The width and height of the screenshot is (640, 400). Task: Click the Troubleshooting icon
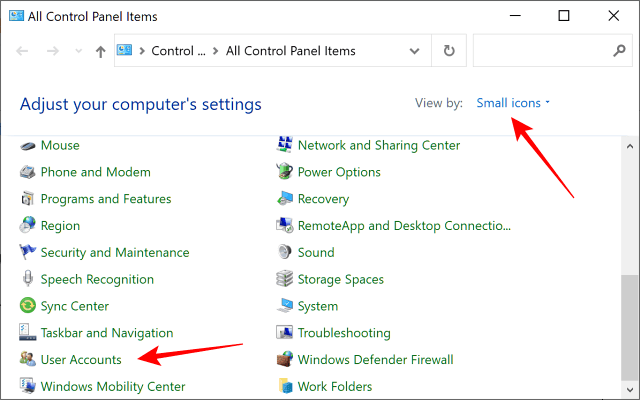[284, 332]
